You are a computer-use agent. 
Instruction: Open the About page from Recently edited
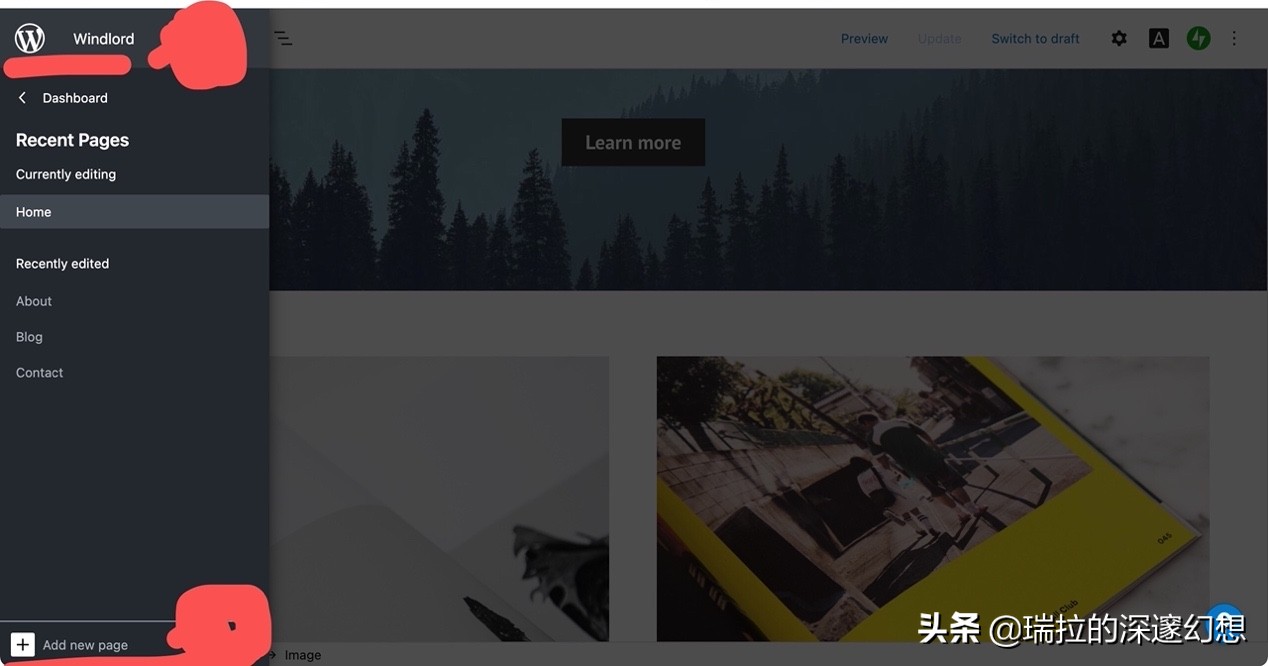pos(33,300)
